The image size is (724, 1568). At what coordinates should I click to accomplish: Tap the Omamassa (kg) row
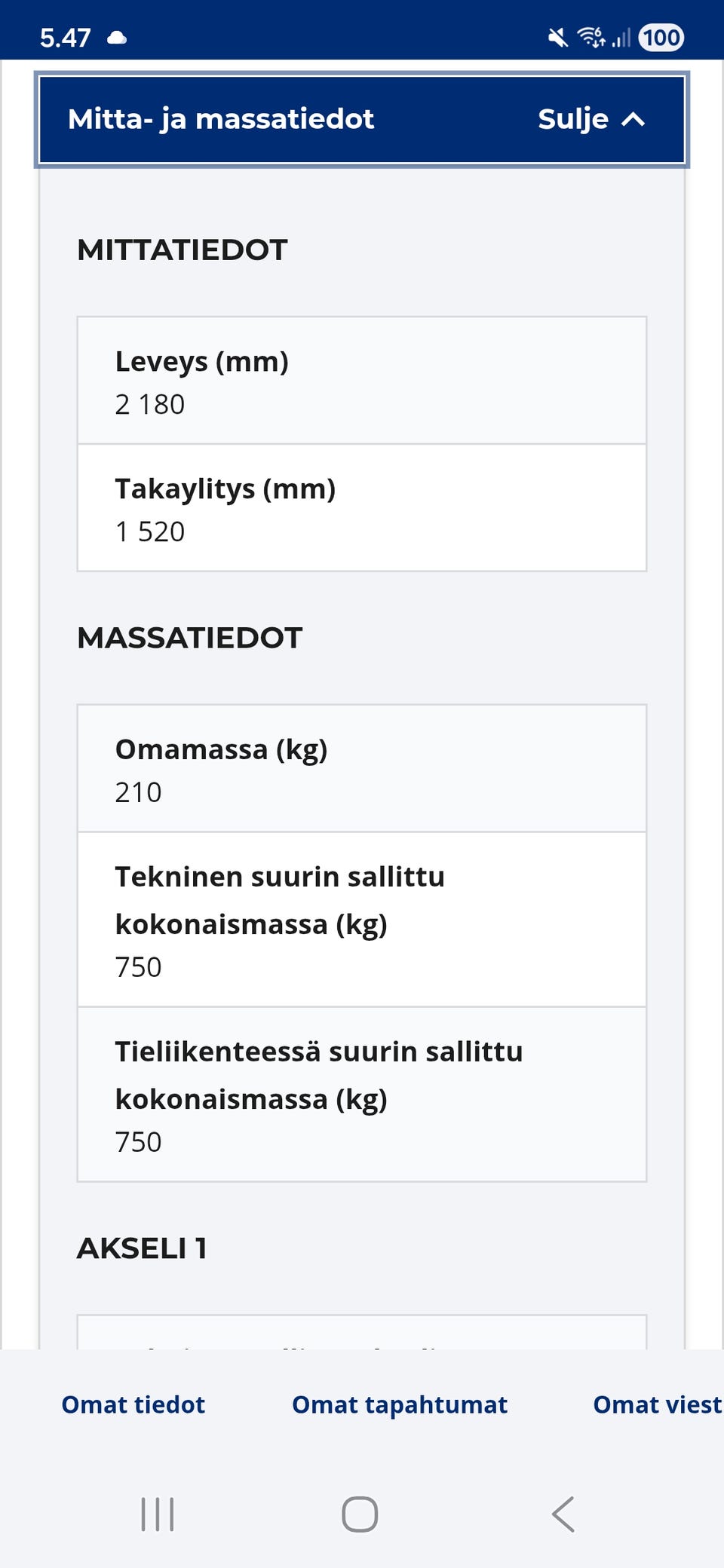tap(361, 769)
